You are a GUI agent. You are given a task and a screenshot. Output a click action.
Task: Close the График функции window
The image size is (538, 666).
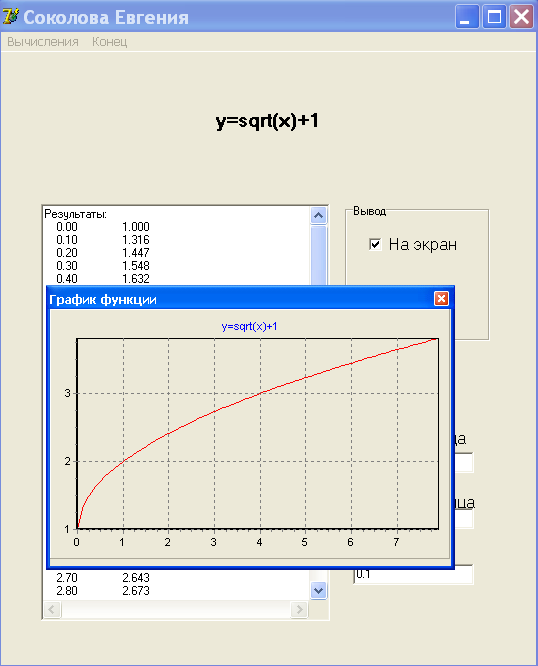[442, 299]
